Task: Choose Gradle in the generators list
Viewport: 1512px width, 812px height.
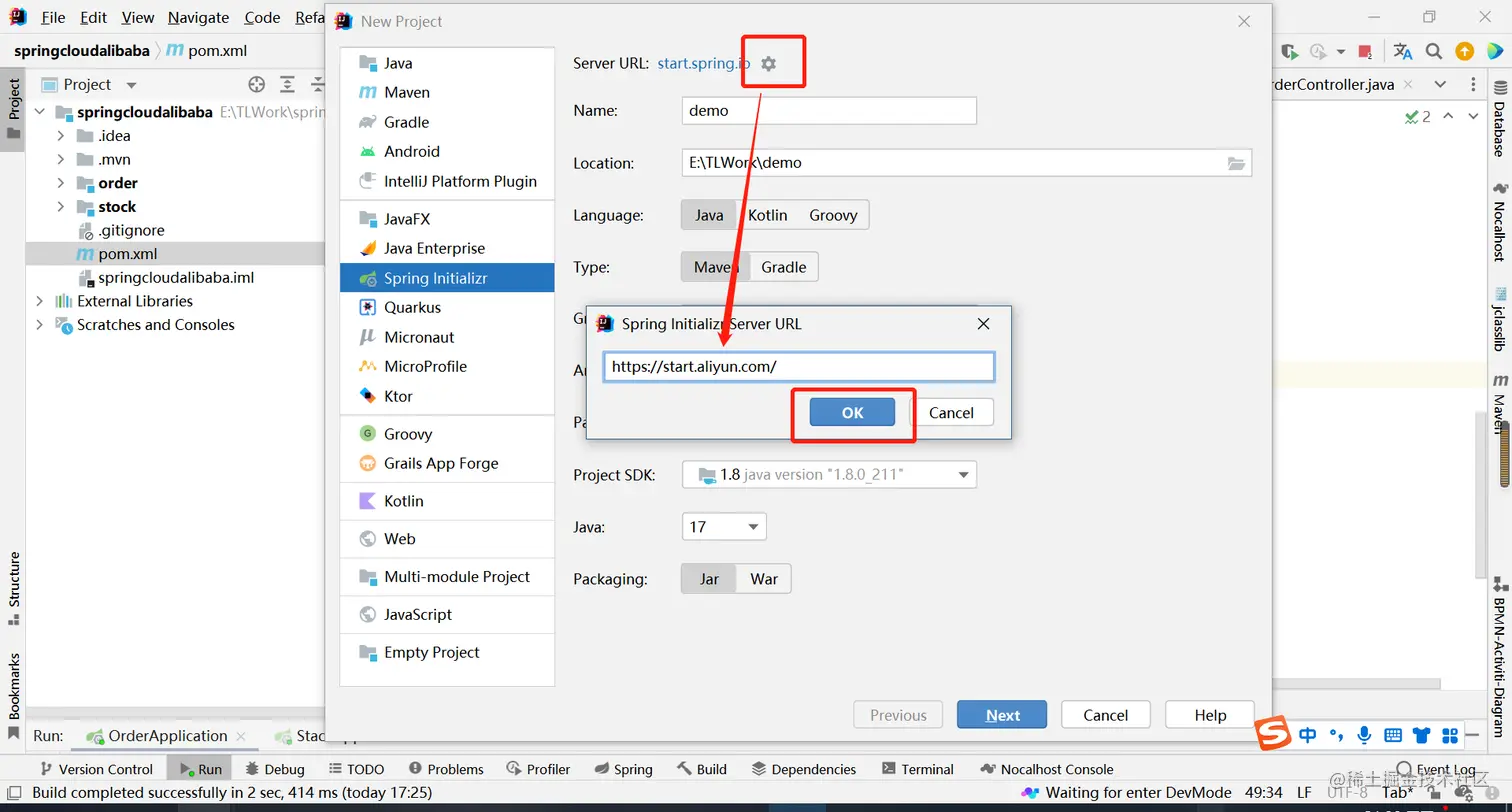Action: tap(447, 122)
